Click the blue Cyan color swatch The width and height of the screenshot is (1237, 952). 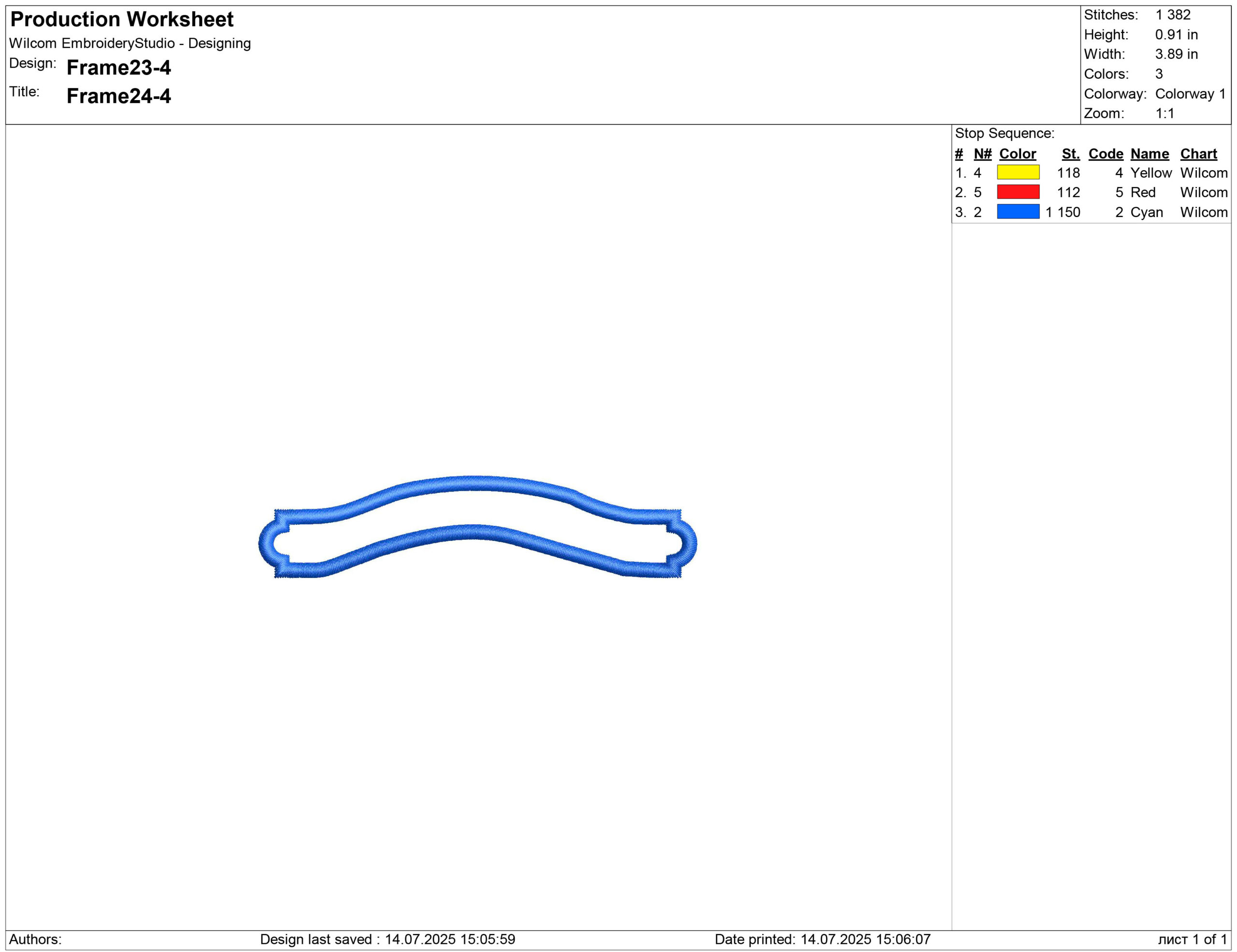(x=1018, y=212)
